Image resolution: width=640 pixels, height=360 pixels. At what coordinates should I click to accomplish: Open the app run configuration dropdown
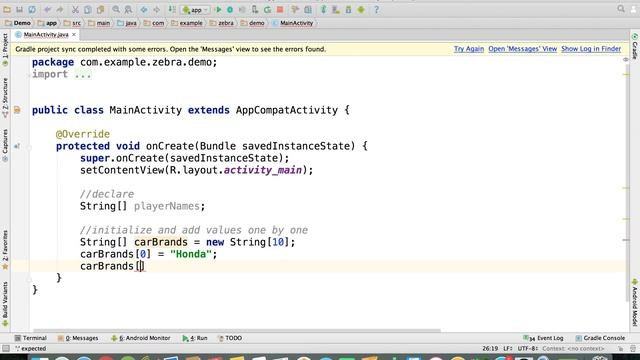tap(196, 10)
